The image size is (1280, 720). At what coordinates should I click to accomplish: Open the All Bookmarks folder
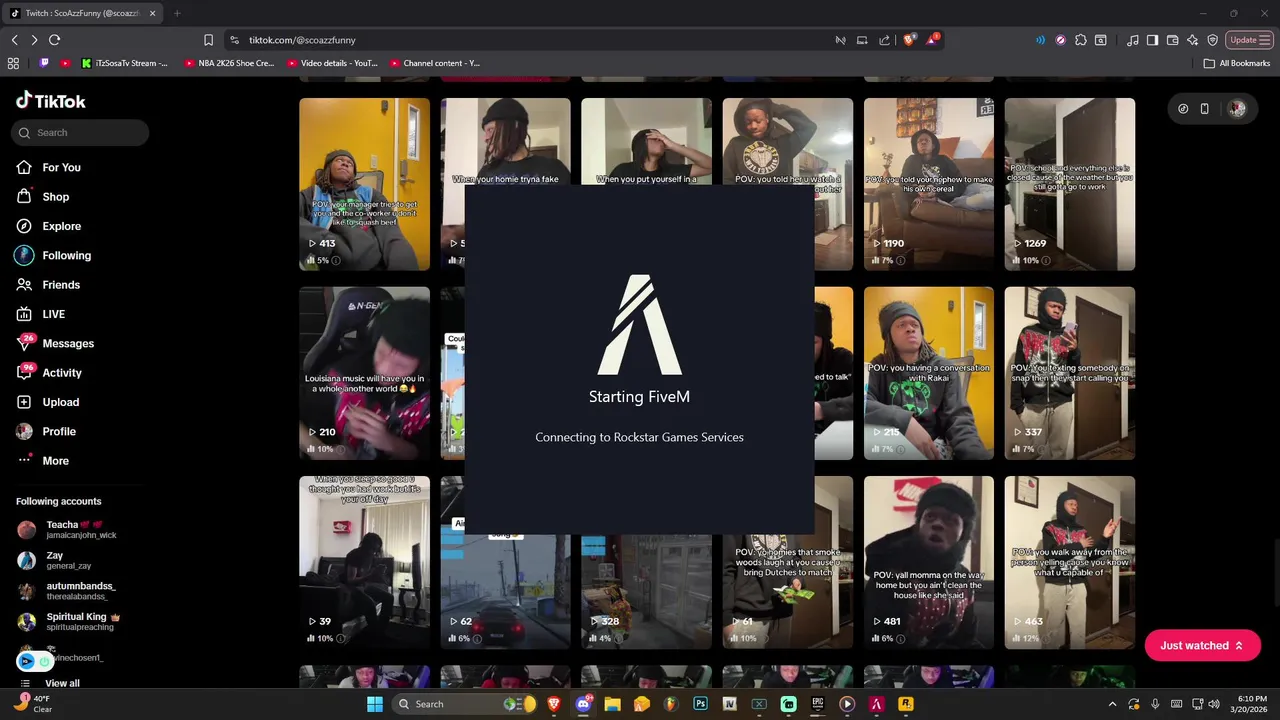coord(1237,63)
